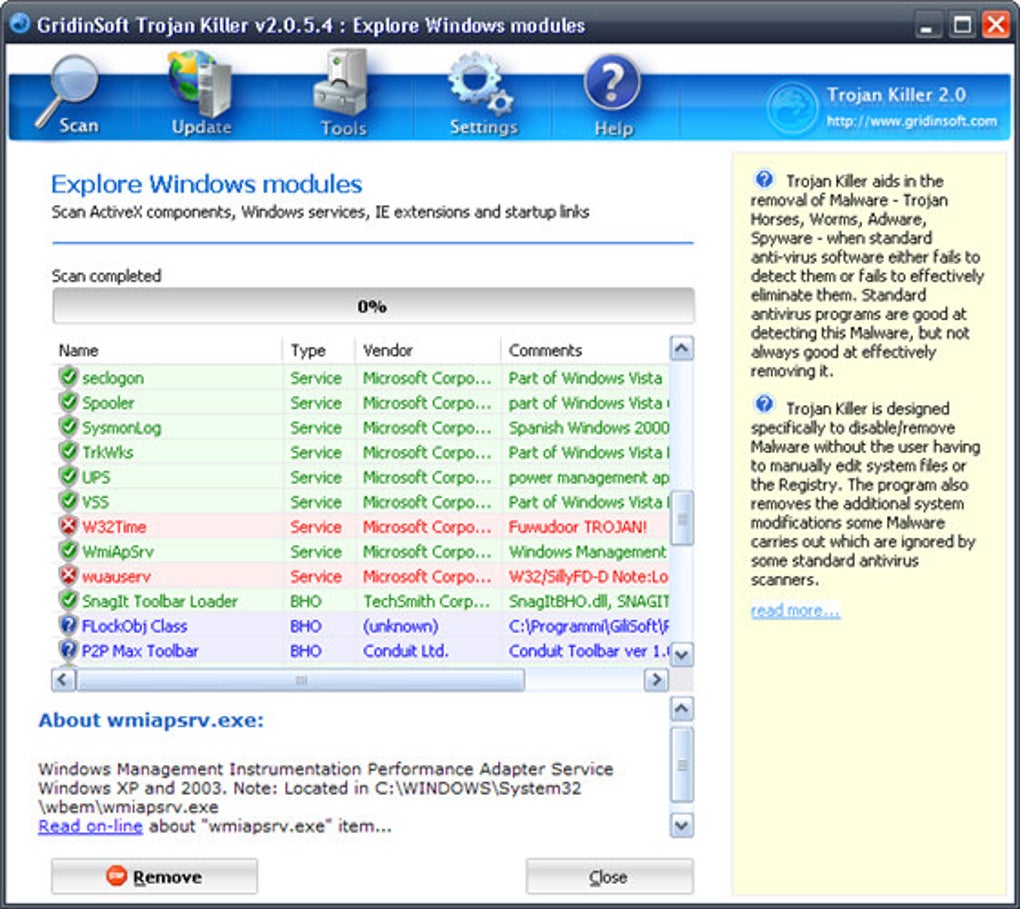
Task: Select the P2P Max Toolbar row
Action: point(360,651)
